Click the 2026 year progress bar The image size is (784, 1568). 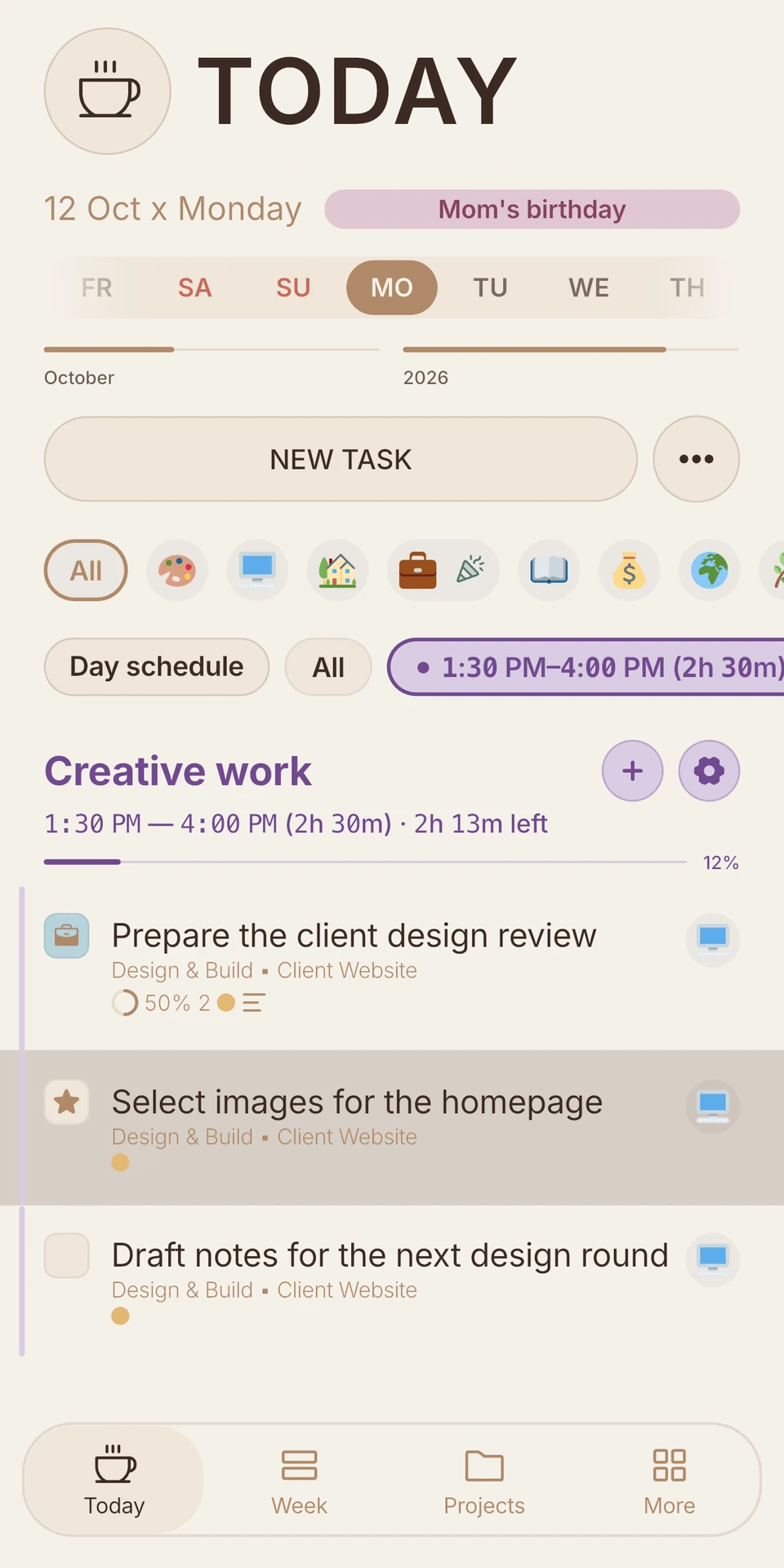tap(571, 350)
